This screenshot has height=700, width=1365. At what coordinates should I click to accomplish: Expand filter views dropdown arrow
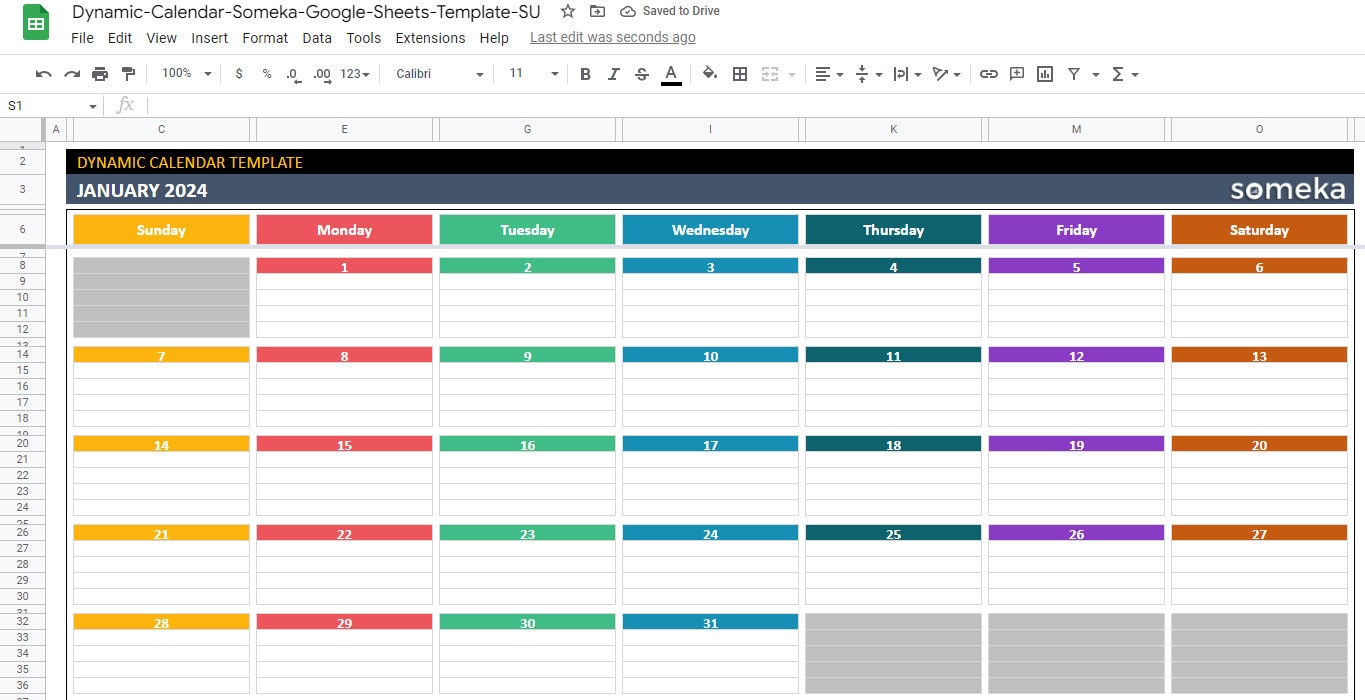(x=1096, y=74)
